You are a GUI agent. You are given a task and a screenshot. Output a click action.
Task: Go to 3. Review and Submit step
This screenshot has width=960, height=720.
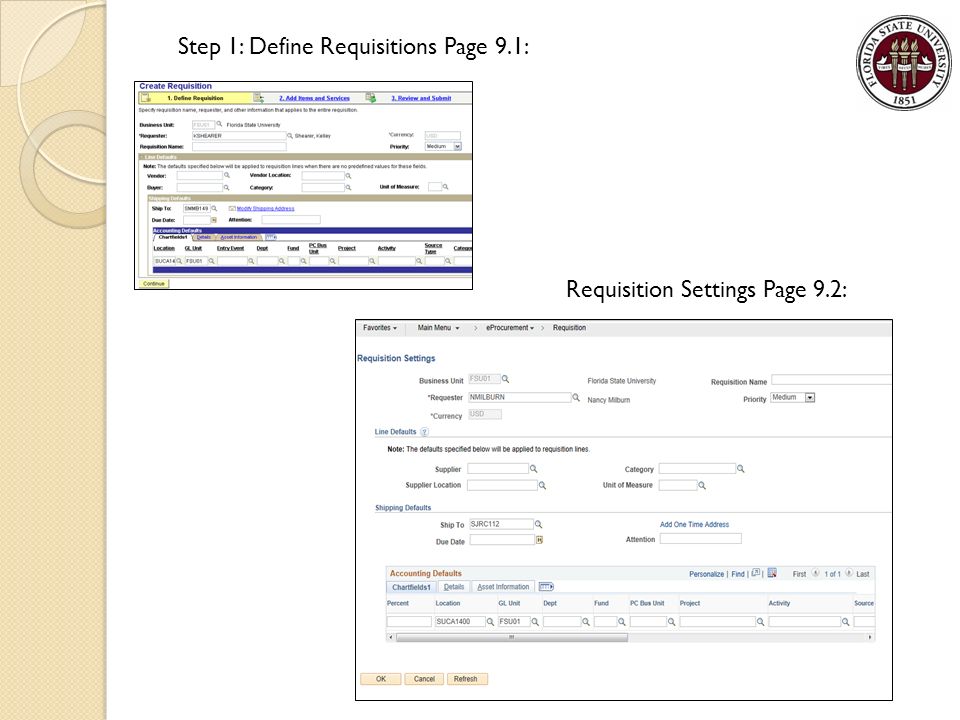[421, 98]
